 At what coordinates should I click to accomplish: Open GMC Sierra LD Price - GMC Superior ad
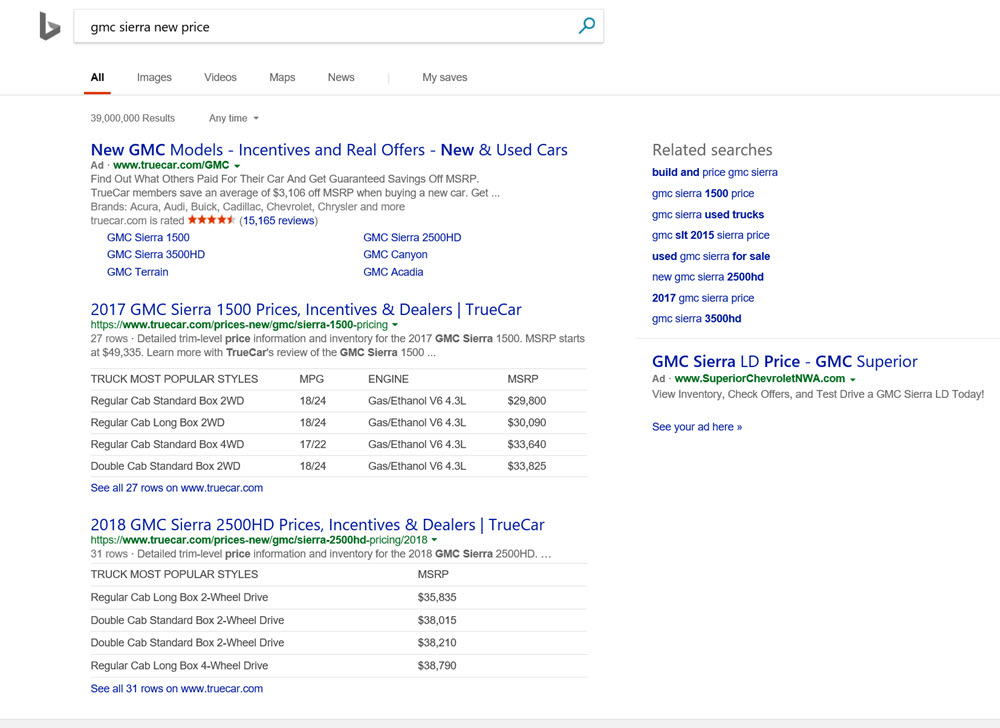click(784, 361)
